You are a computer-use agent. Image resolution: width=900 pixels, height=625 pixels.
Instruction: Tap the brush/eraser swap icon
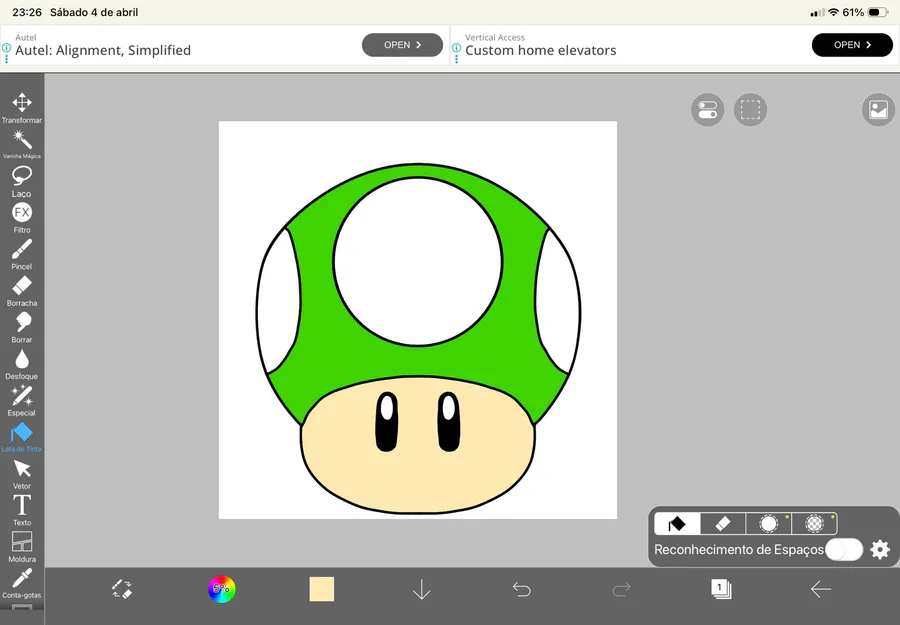click(122, 589)
